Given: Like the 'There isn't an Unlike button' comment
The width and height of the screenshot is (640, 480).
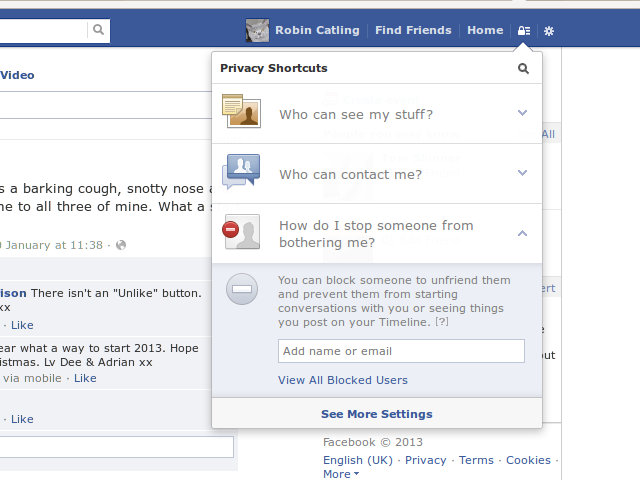Looking at the screenshot, I should (22, 325).
